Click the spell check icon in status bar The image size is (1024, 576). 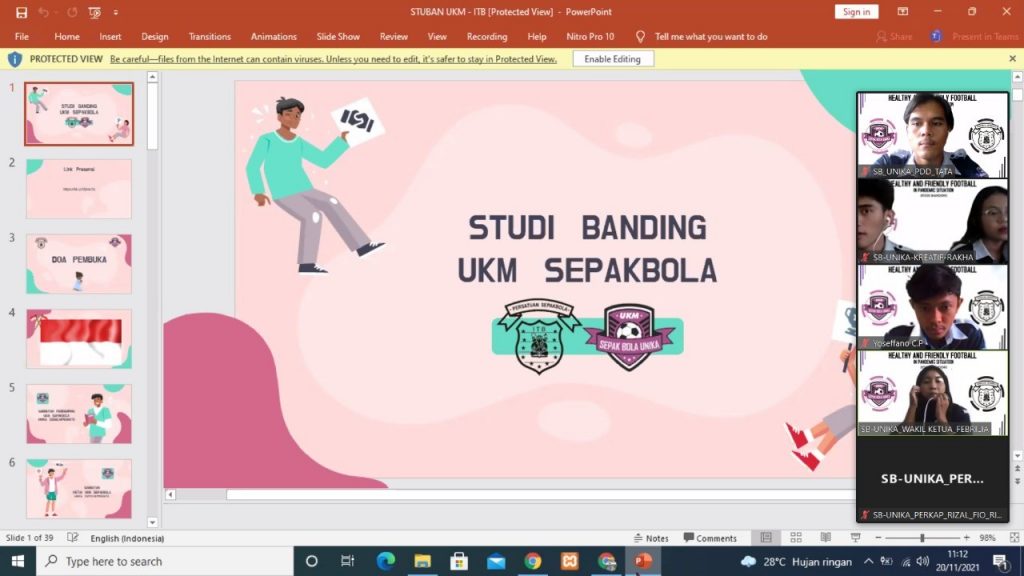point(72,538)
